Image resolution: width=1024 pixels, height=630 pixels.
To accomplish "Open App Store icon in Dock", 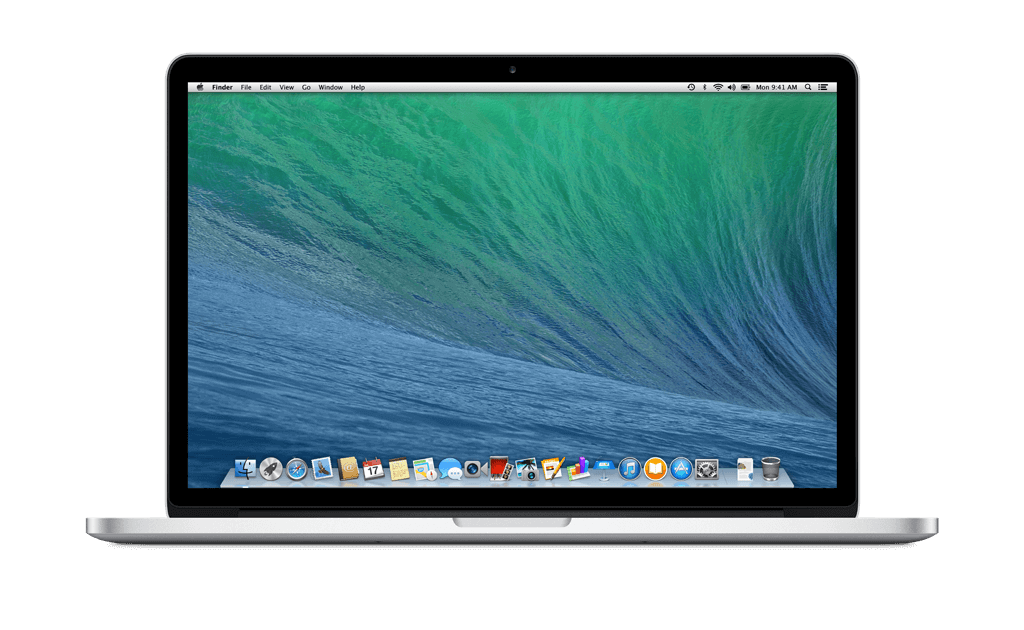I will (x=681, y=469).
